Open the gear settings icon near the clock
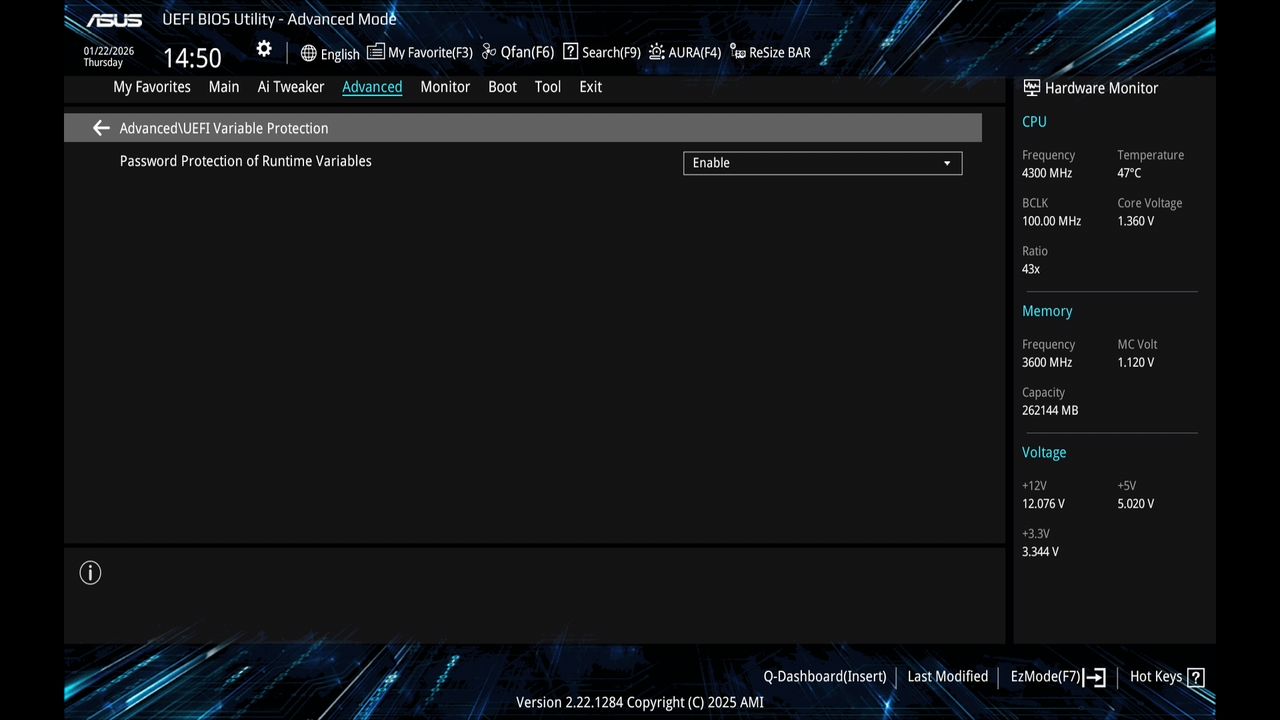Viewport: 1280px width, 720px height. tap(263, 48)
